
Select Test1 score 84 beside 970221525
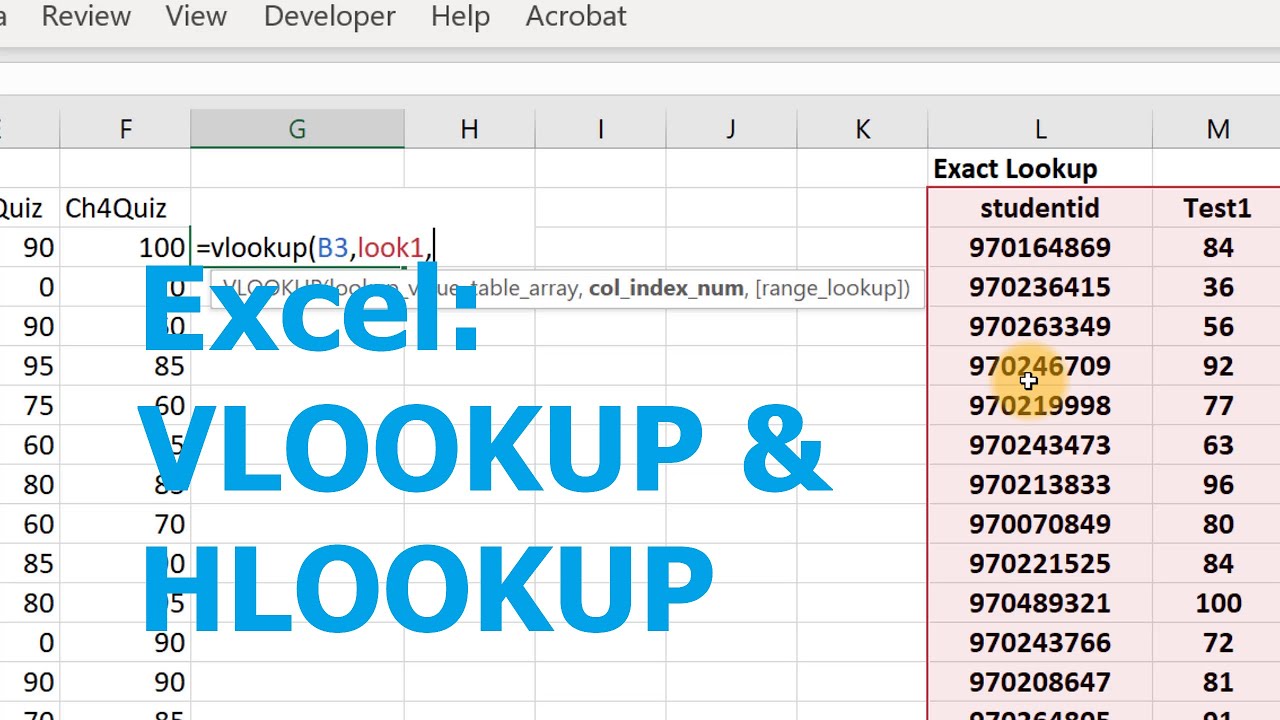(x=1217, y=563)
